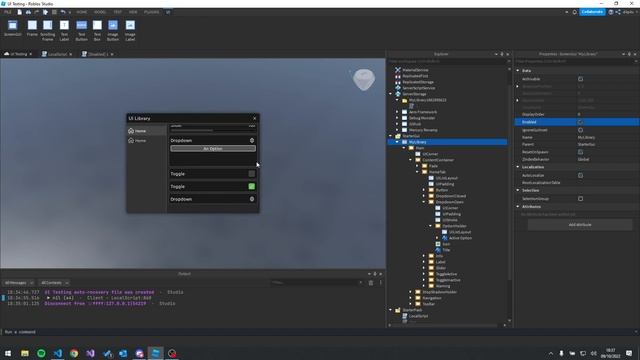Image resolution: width=640 pixels, height=360 pixels.
Task: Click the notifications bell icon
Action: [575, 12]
